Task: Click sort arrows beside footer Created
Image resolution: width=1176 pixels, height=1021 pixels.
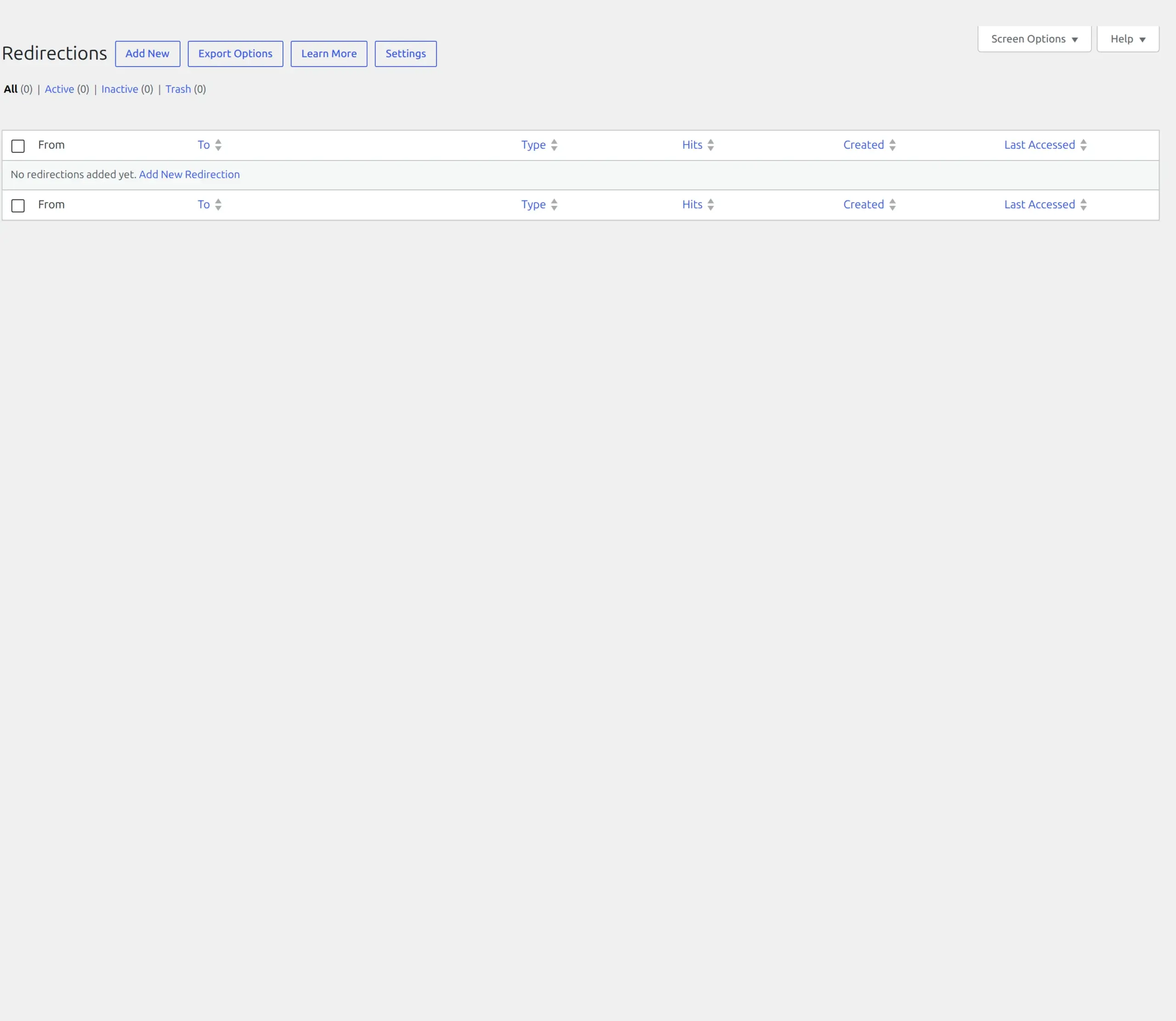Action: 893,205
